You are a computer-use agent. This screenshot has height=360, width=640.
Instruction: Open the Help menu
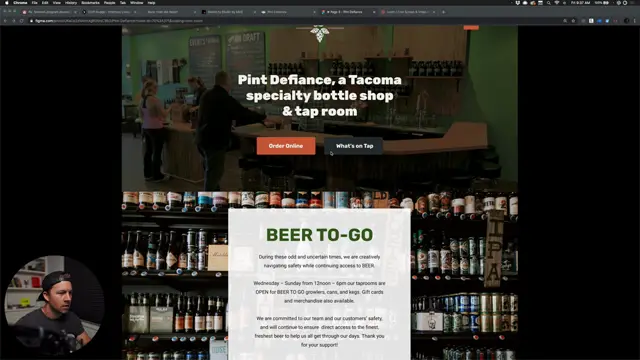click(x=151, y=2)
